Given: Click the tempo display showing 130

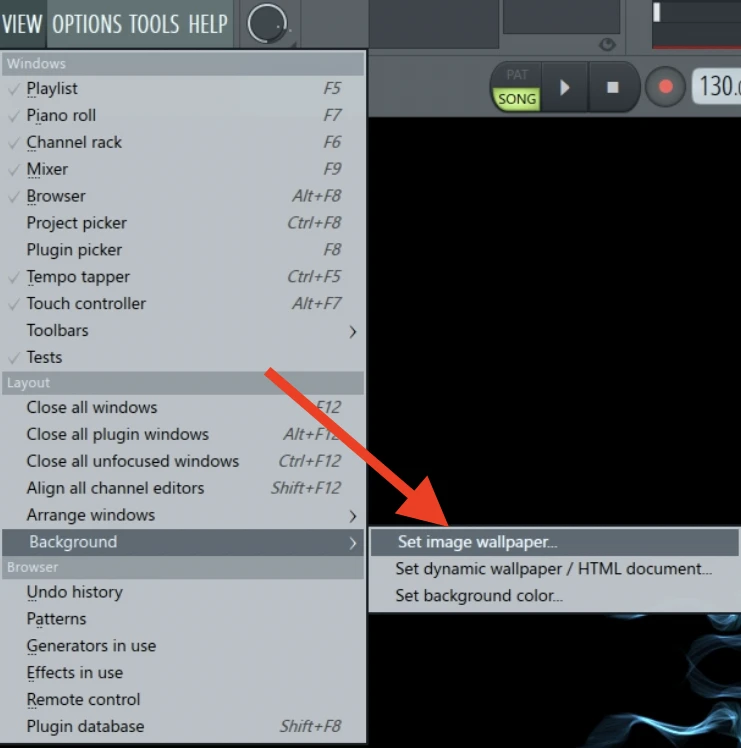Looking at the screenshot, I should pyautogui.click(x=716, y=87).
